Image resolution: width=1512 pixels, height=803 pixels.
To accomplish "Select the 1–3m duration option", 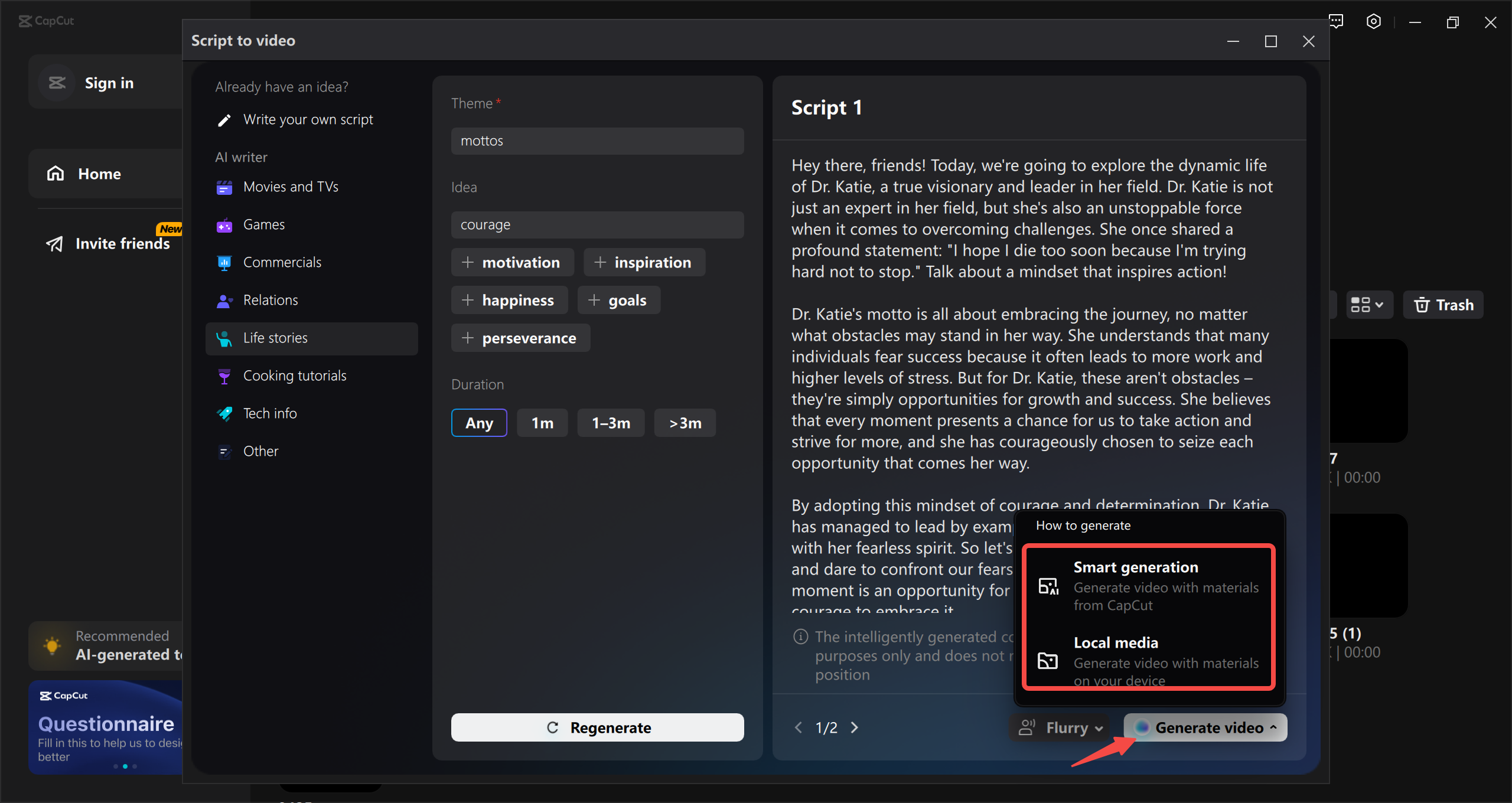I will 611,423.
